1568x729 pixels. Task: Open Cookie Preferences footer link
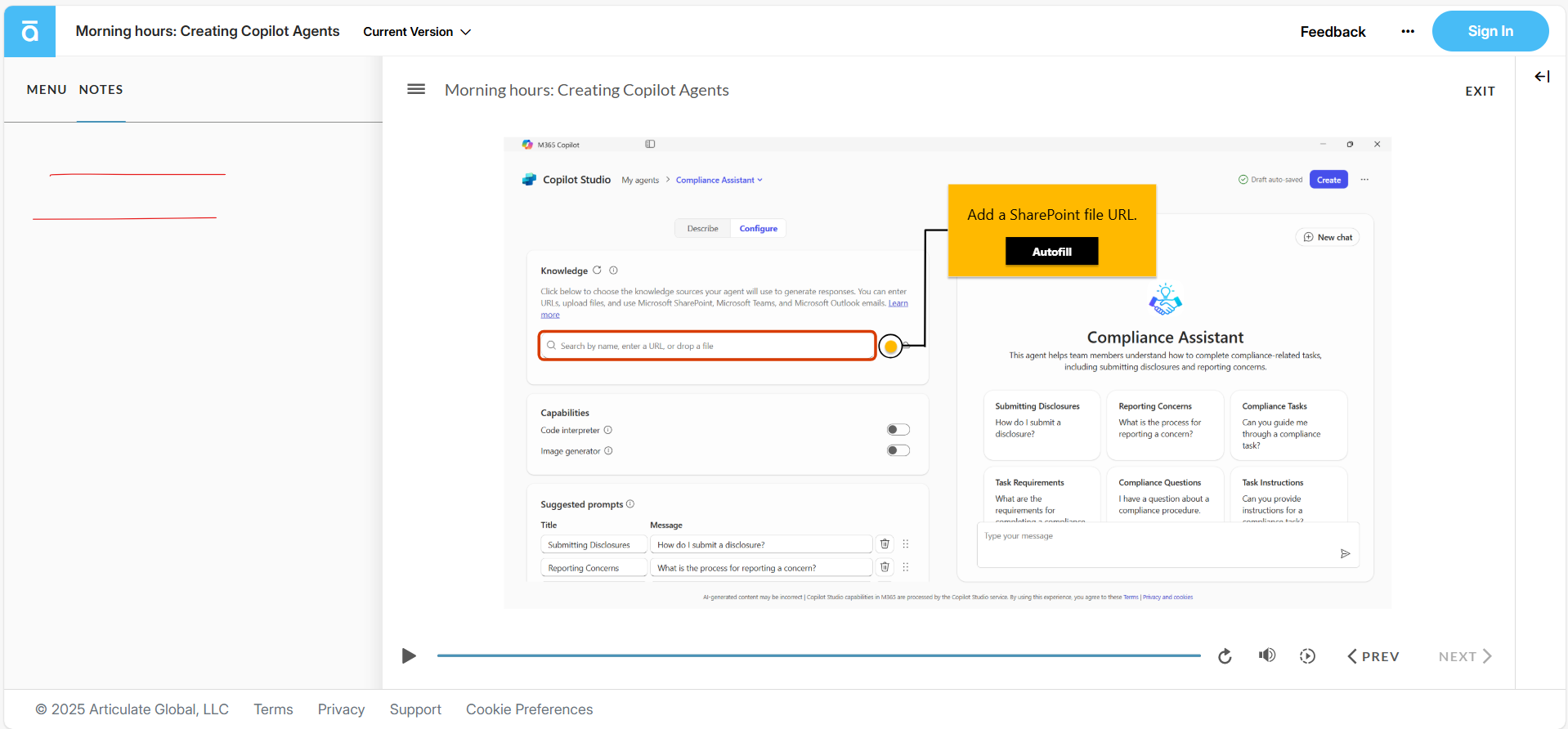(x=529, y=709)
